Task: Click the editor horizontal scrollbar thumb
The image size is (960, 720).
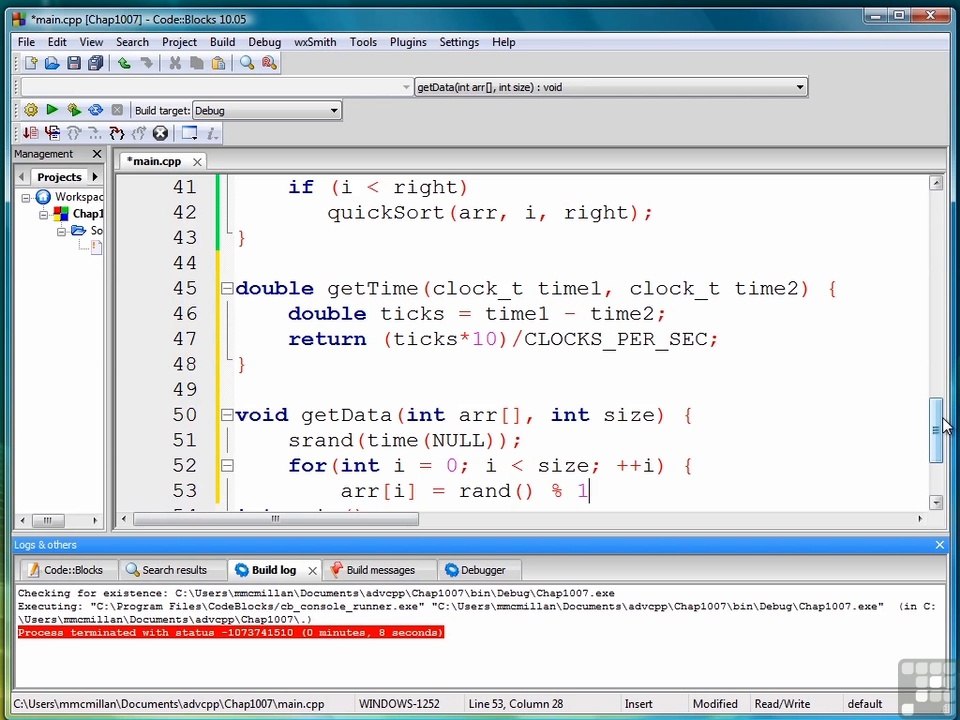Action: click(x=276, y=519)
